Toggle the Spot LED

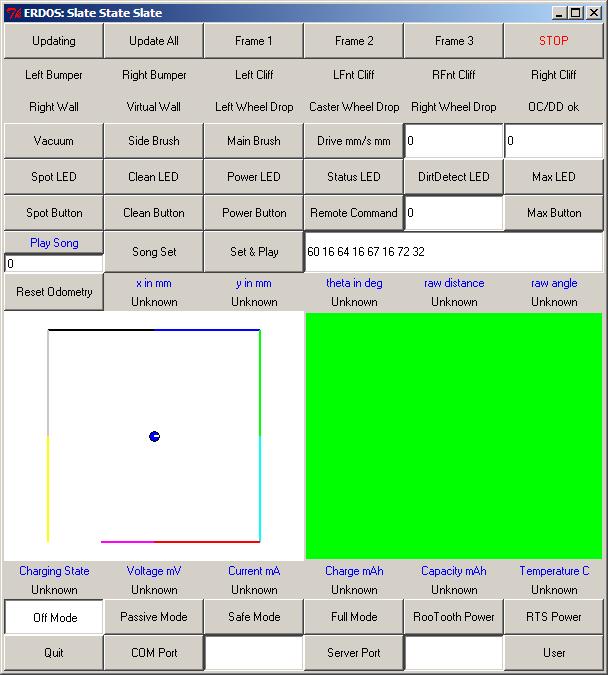click(x=54, y=177)
